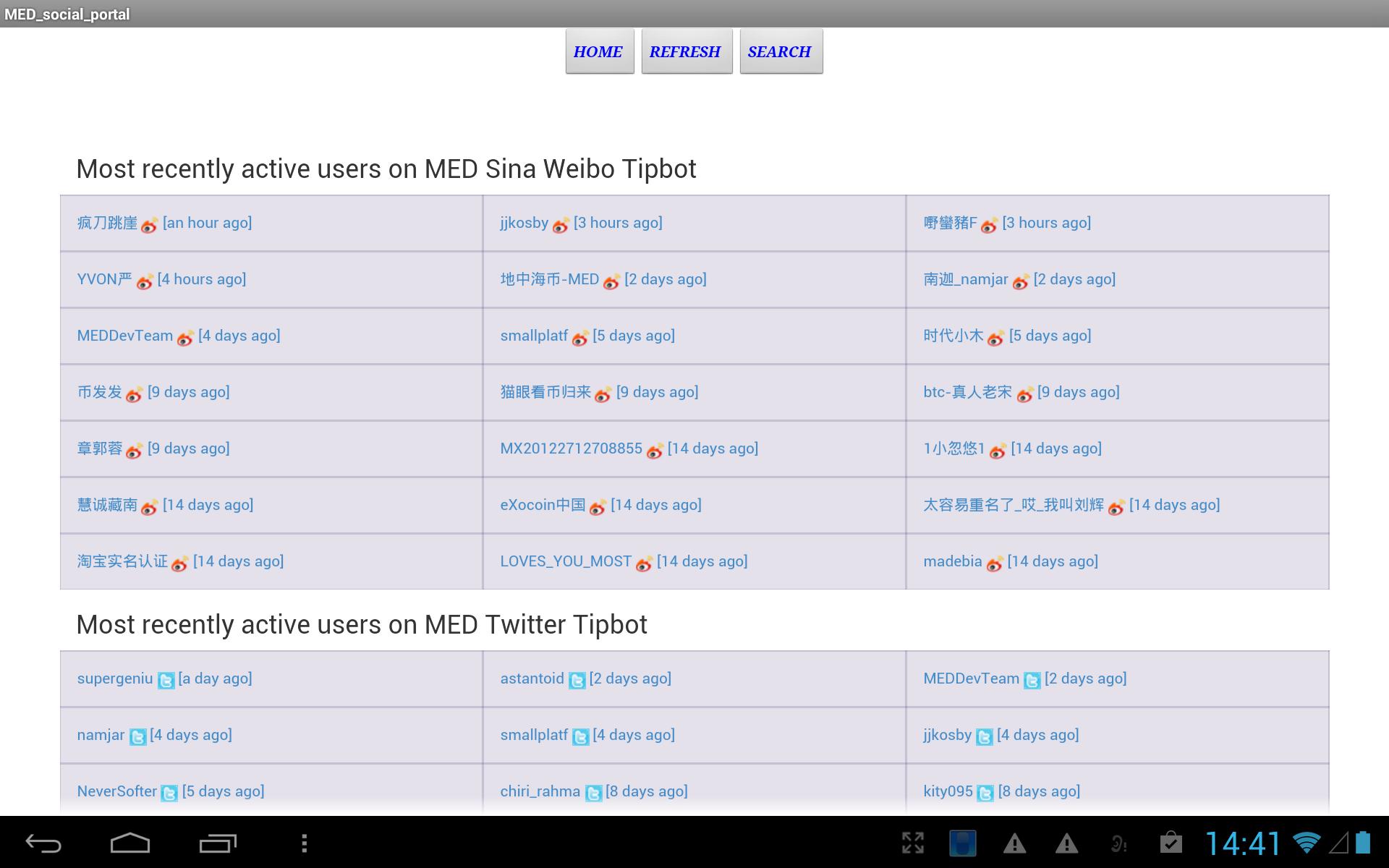Open madebia user link
1389x868 pixels.
(x=953, y=561)
